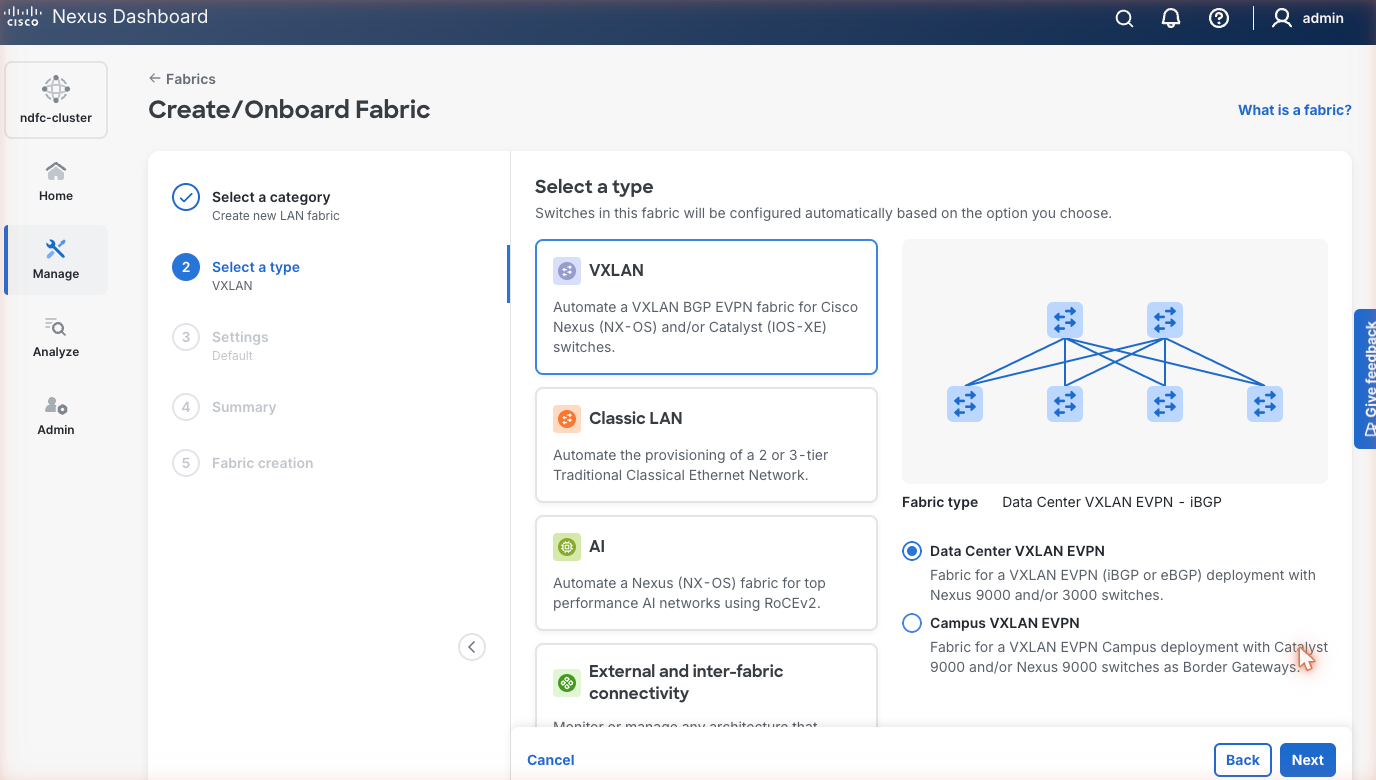
Task: Open the help question mark icon
Action: (x=1218, y=18)
